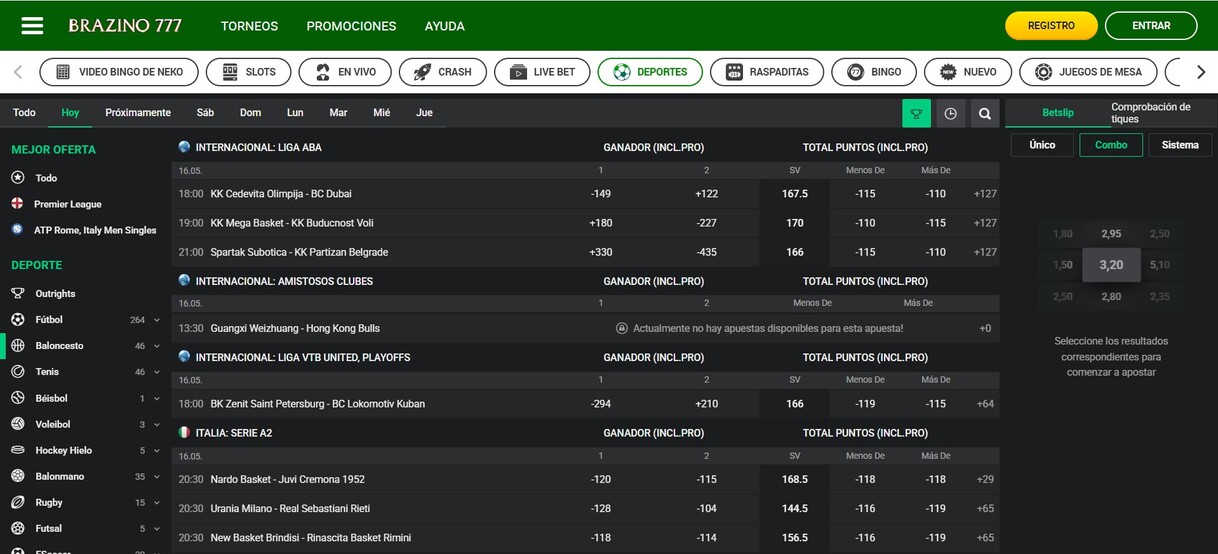This screenshot has height=554, width=1218.
Task: Expand Voleibol chevron
Action: [x=156, y=424]
